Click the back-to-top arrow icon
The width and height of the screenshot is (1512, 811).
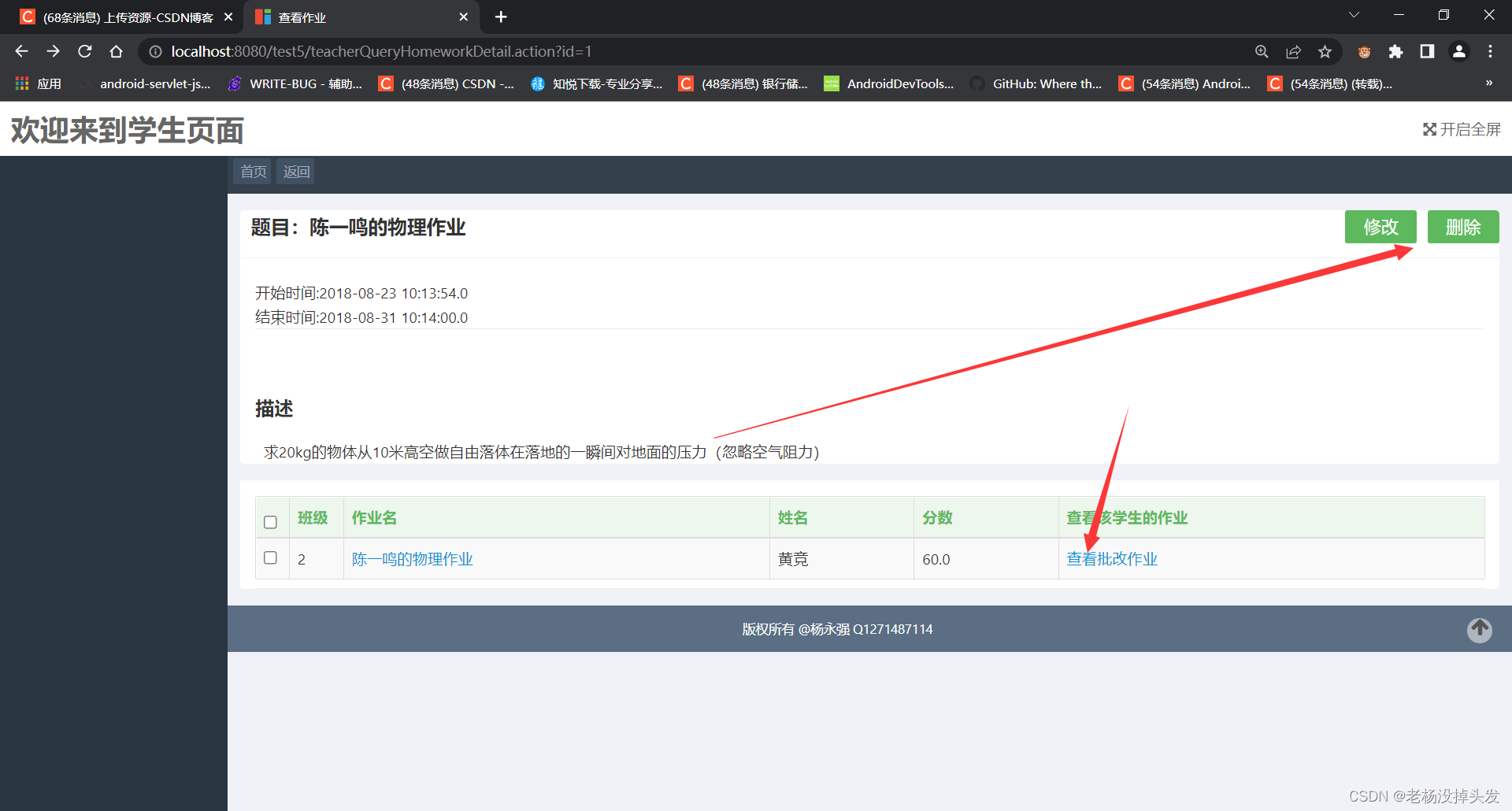[1479, 629]
